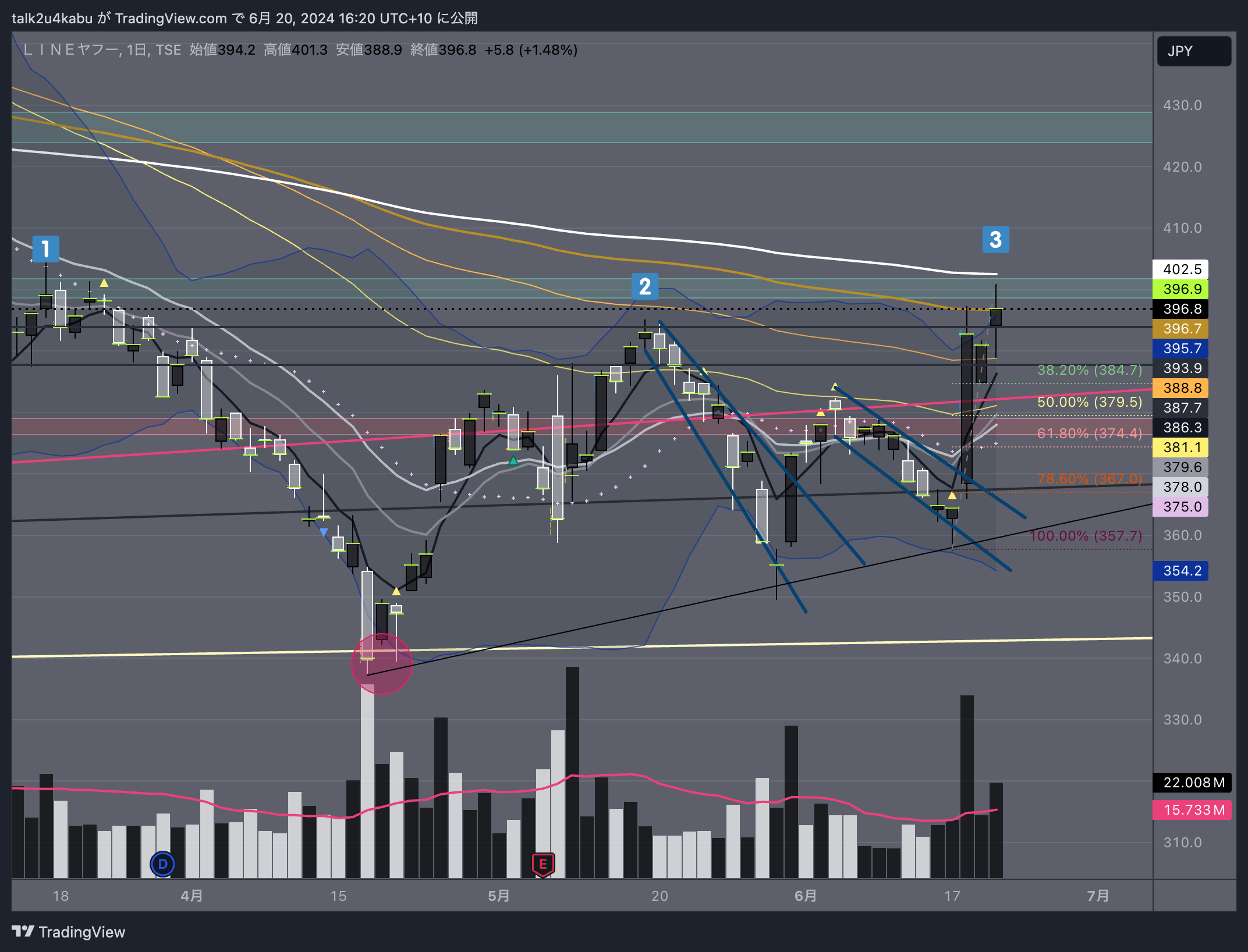Click the earnings E marker icon
The image size is (1248, 952).
click(x=543, y=865)
